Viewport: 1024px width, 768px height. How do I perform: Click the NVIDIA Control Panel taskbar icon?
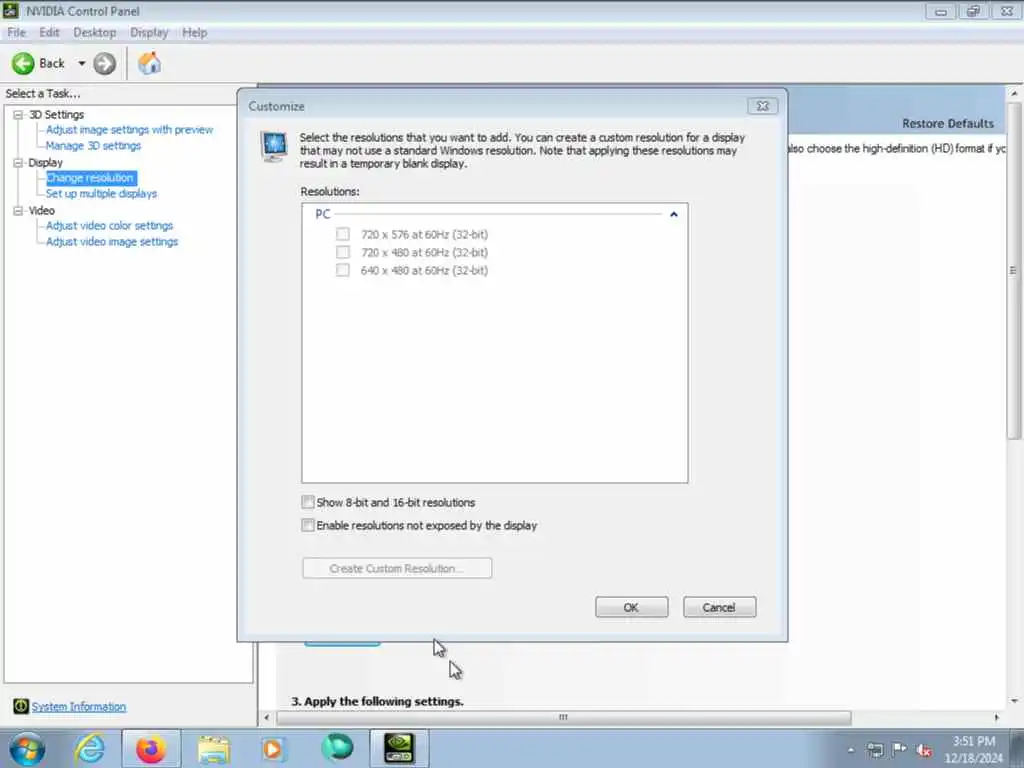398,748
